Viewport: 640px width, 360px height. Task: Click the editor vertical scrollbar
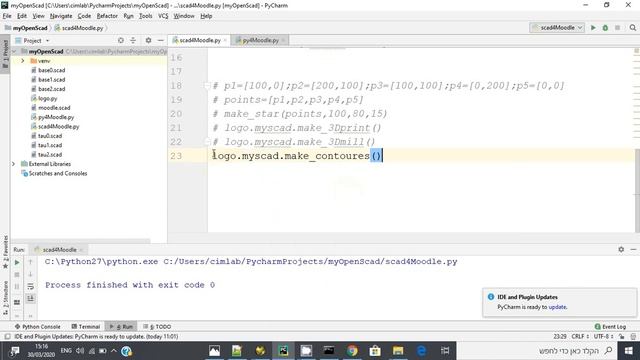pyautogui.click(x=637, y=190)
